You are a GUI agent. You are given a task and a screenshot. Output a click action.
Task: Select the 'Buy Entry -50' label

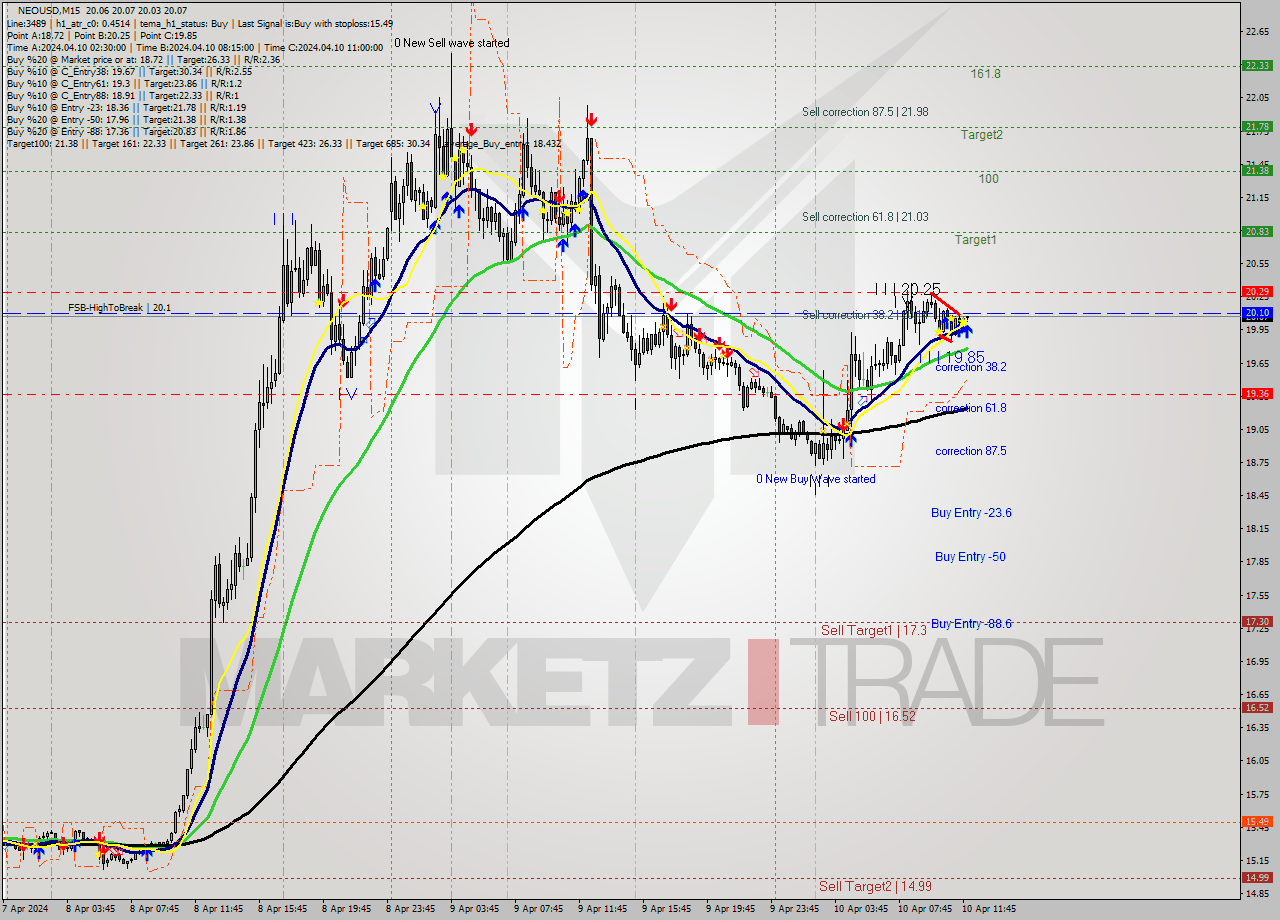pos(970,557)
